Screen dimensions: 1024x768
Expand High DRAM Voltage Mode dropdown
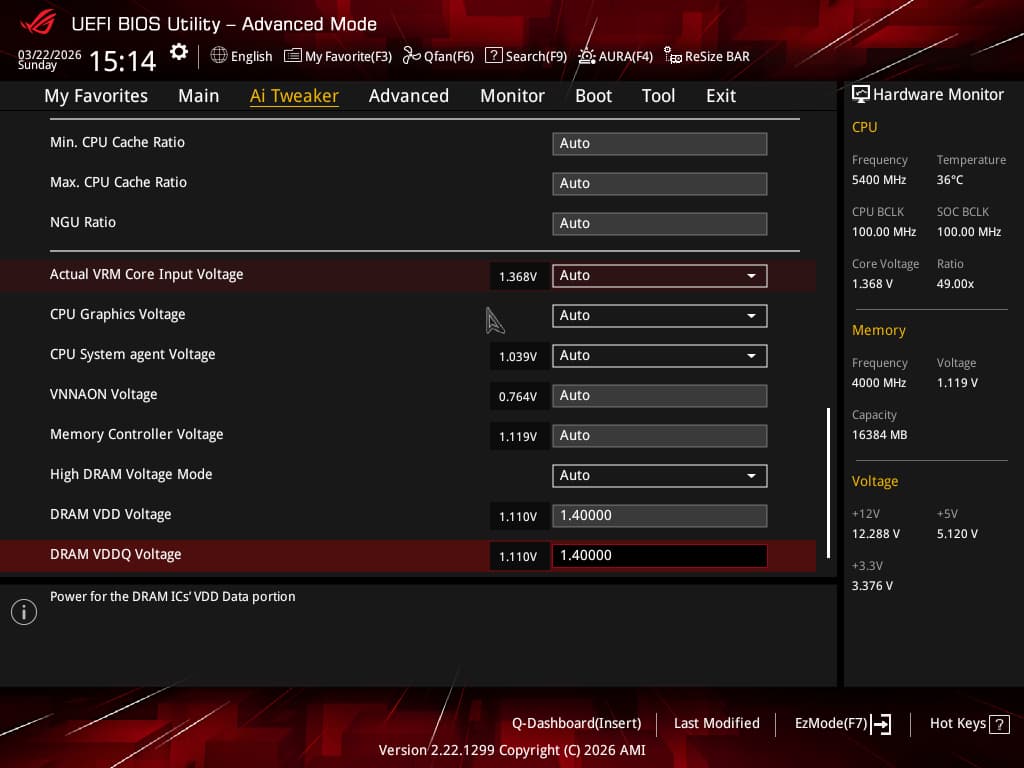660,475
